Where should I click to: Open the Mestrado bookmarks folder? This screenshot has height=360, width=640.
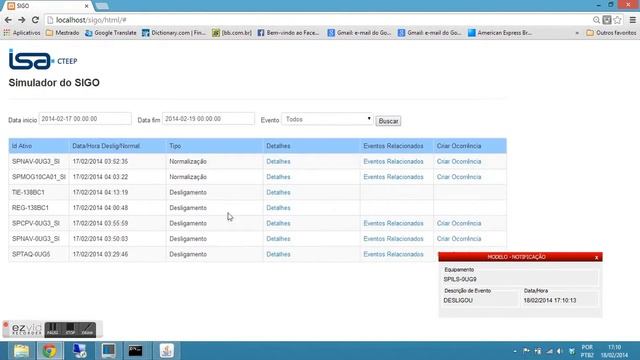tap(62, 33)
